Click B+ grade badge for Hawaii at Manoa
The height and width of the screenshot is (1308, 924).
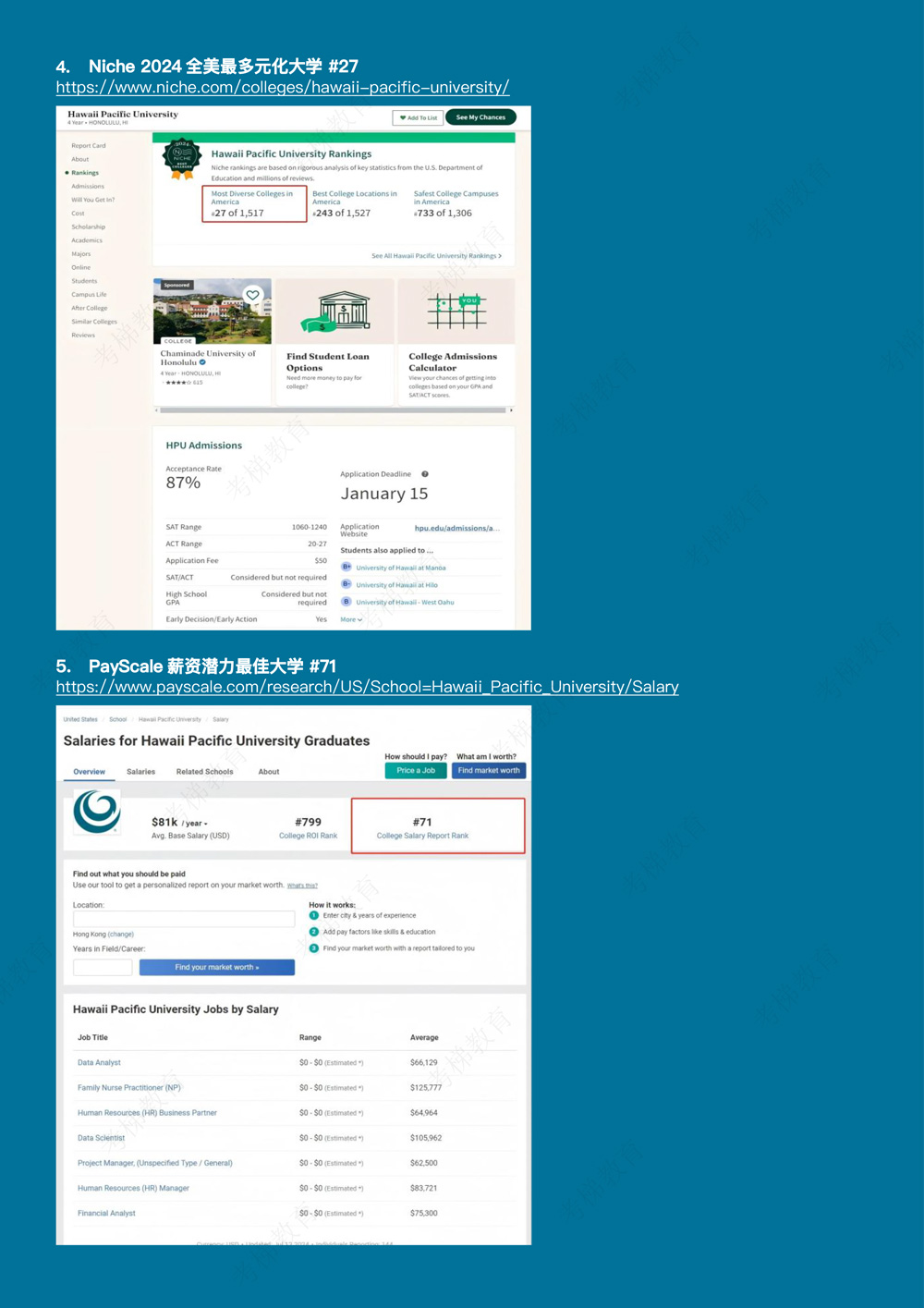coord(346,568)
